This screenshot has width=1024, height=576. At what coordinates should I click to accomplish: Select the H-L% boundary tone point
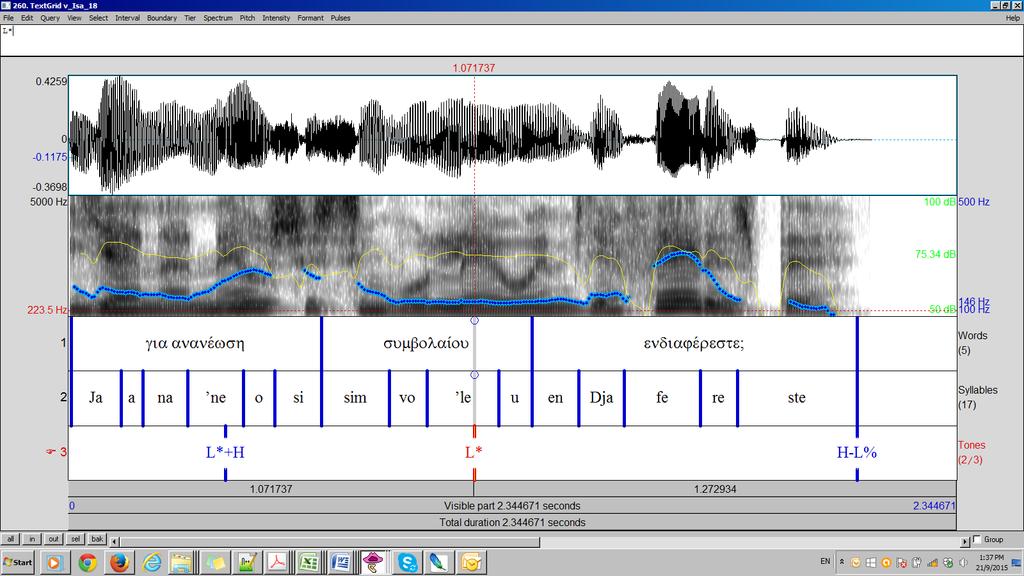pos(857,453)
